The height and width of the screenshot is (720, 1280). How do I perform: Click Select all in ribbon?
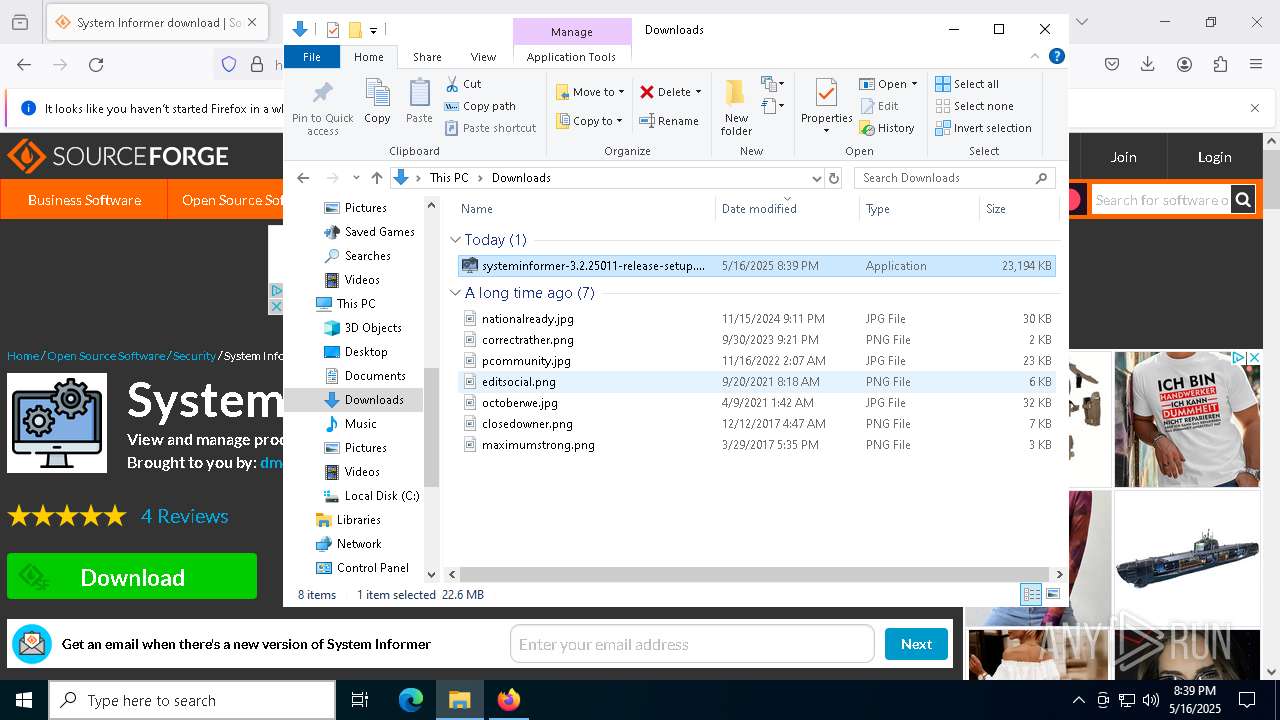click(x=967, y=84)
